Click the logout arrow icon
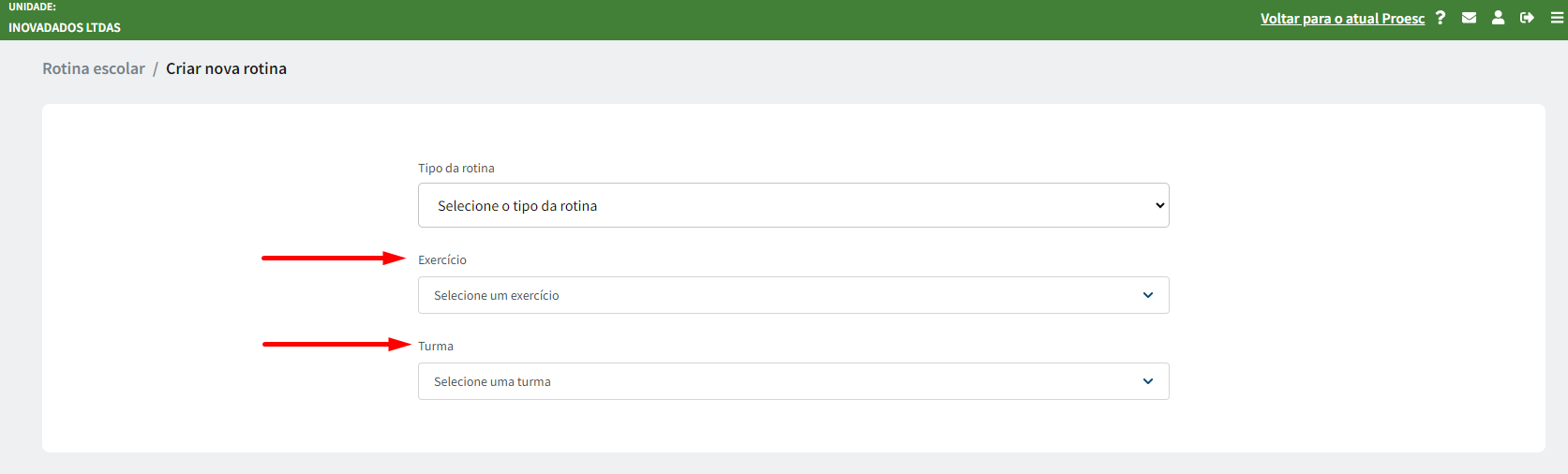The image size is (1568, 474). (x=1528, y=18)
